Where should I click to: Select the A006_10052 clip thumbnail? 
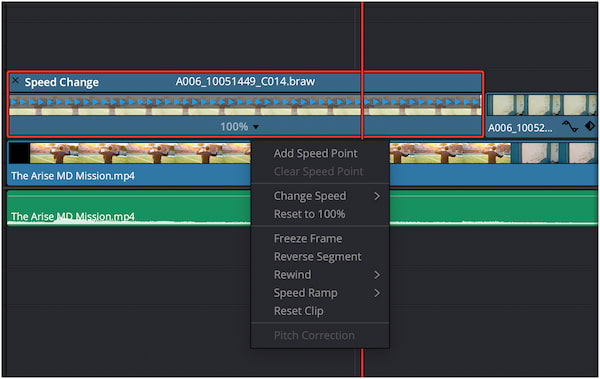click(x=542, y=105)
